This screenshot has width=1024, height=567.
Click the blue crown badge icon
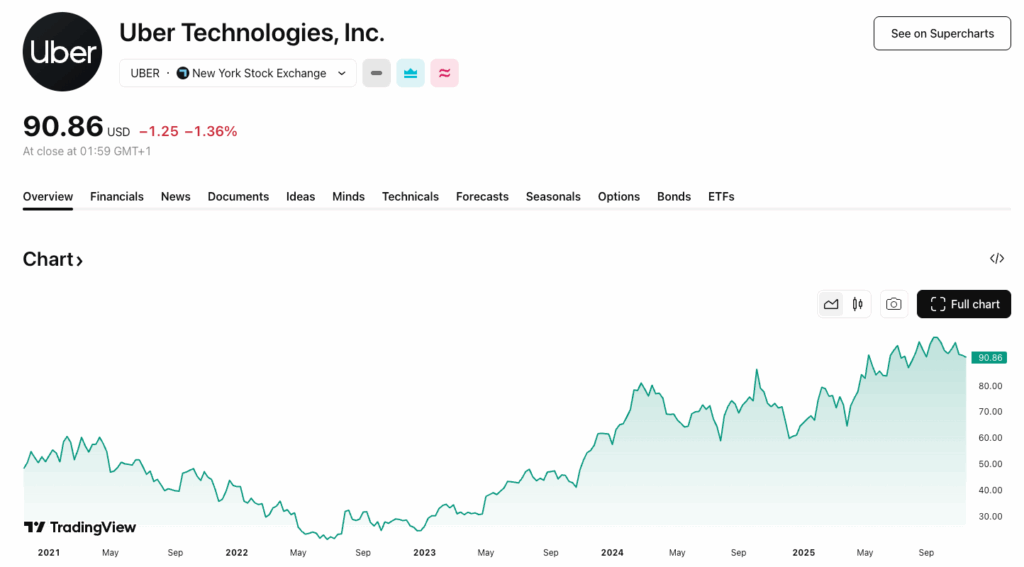coord(410,73)
